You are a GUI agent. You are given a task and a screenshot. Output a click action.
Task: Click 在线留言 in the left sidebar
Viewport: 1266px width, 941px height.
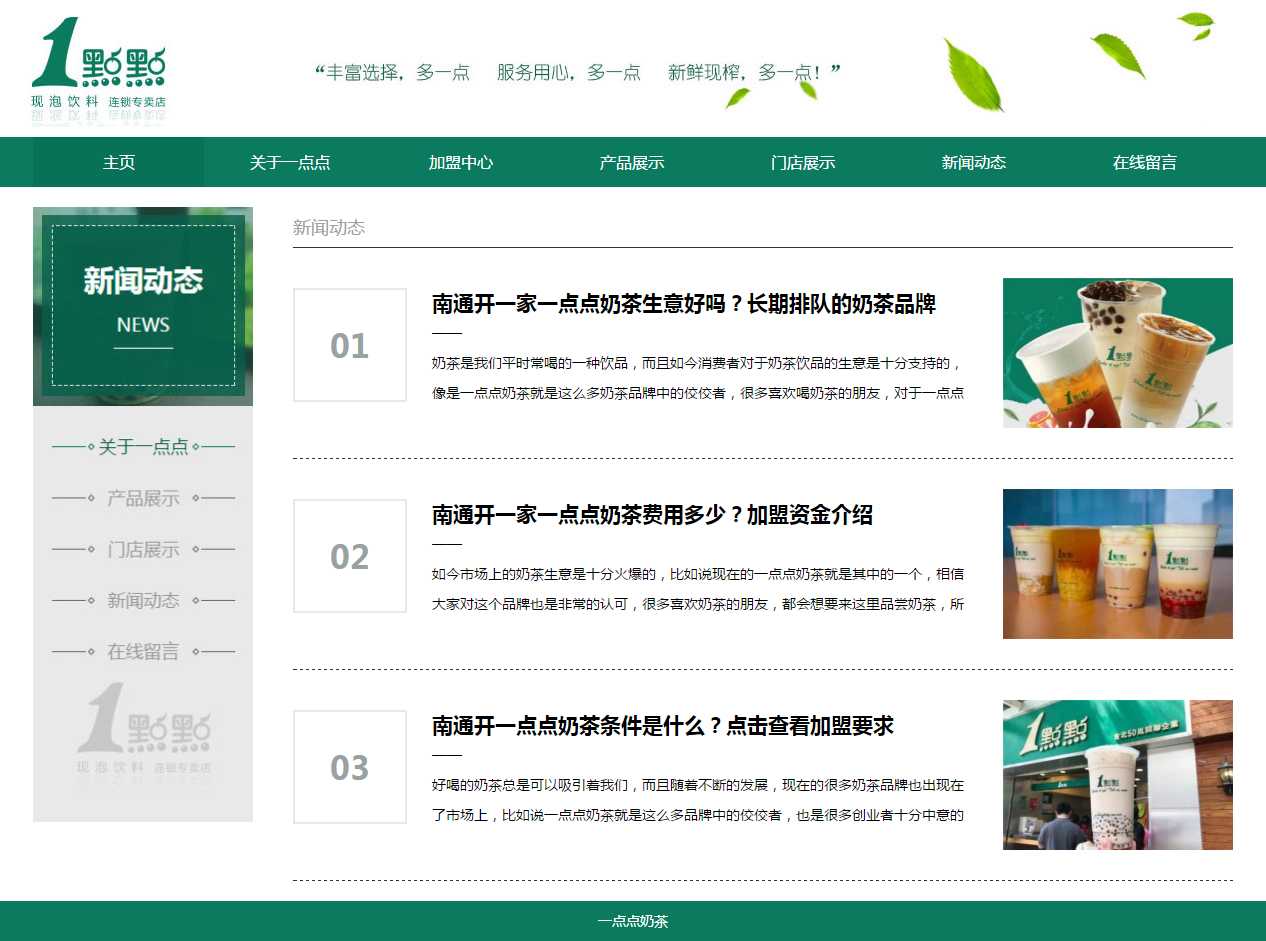[143, 651]
